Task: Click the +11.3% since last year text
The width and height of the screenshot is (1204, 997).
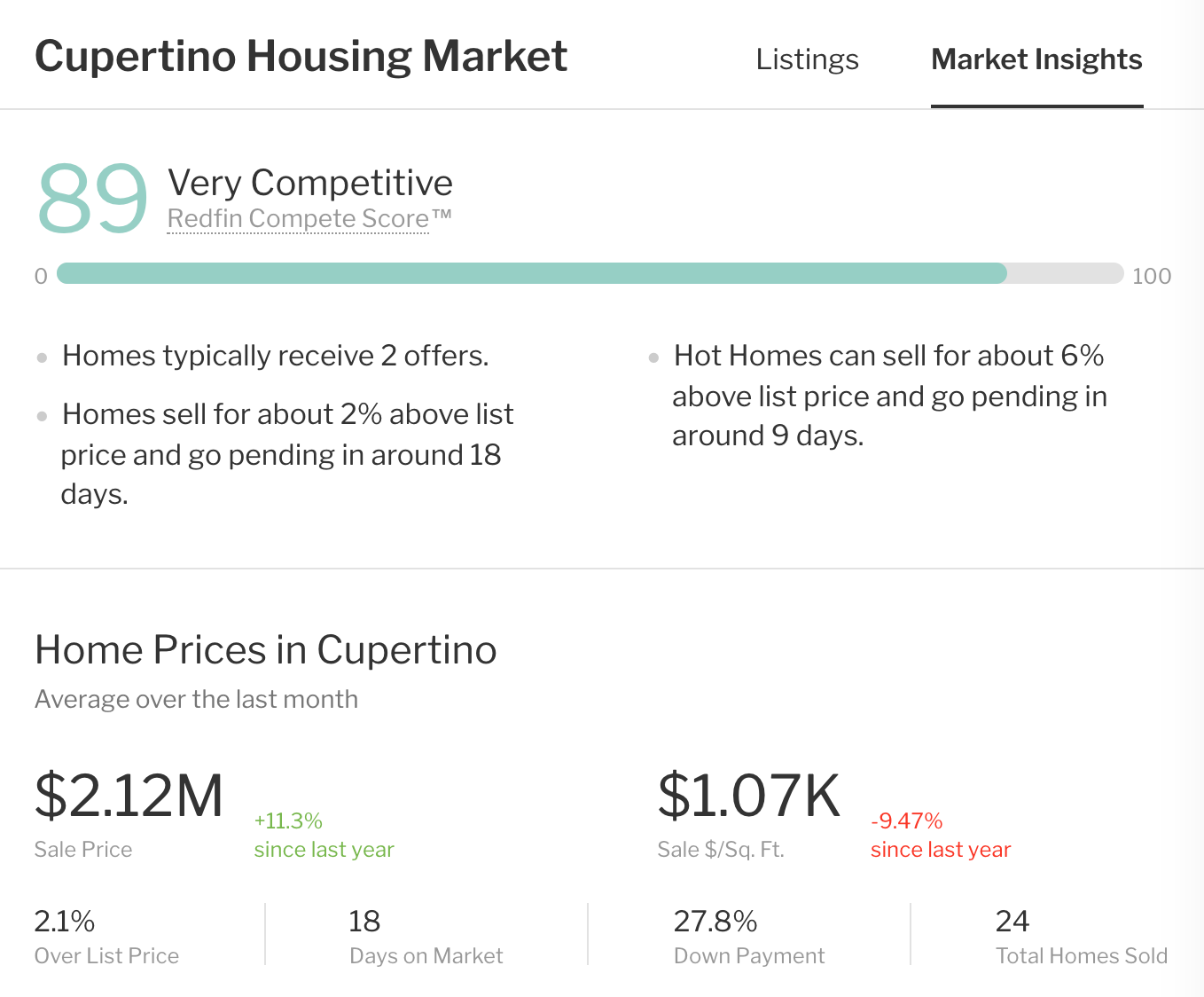Action: pos(324,835)
